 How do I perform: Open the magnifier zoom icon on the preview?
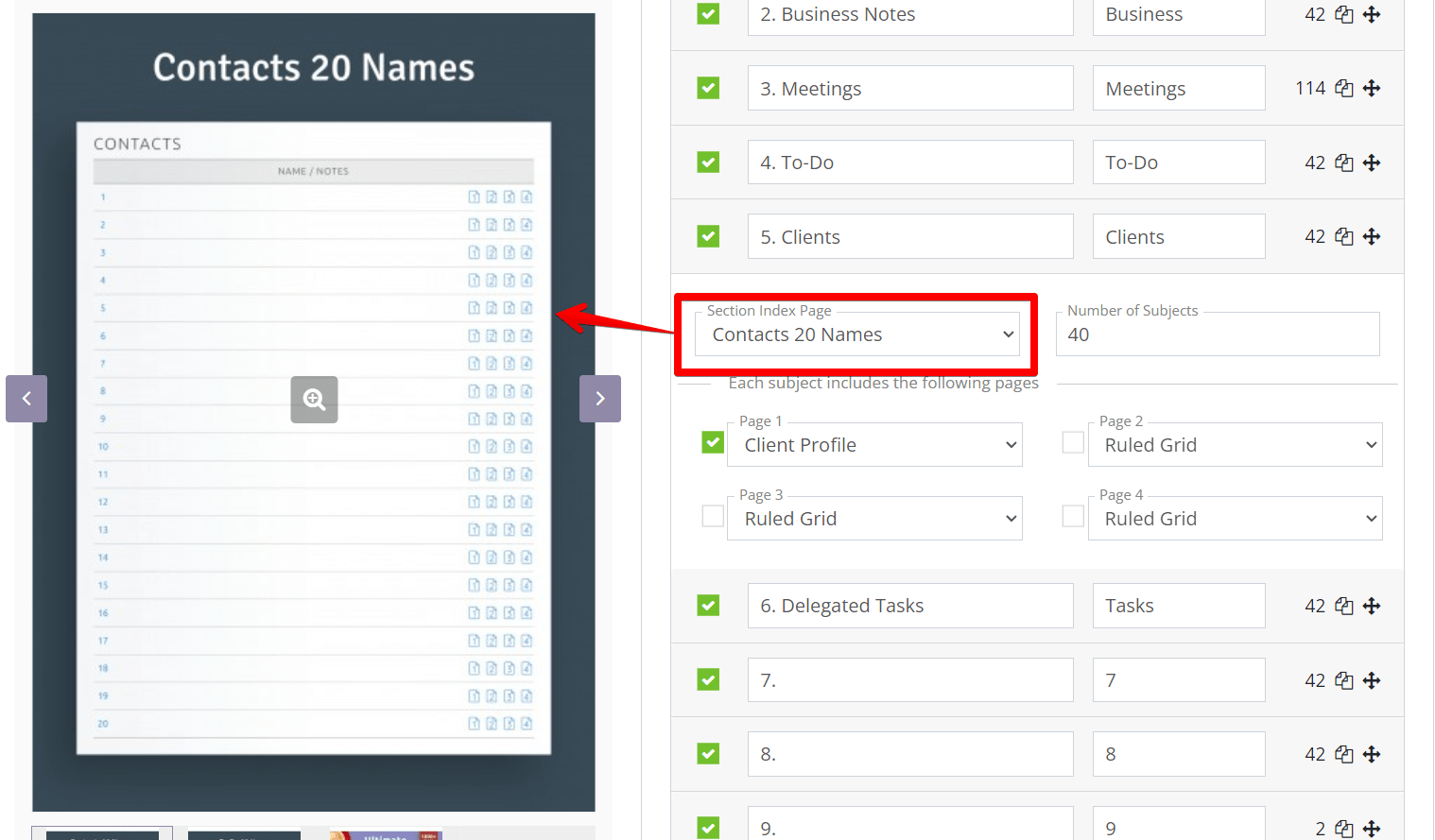click(314, 399)
